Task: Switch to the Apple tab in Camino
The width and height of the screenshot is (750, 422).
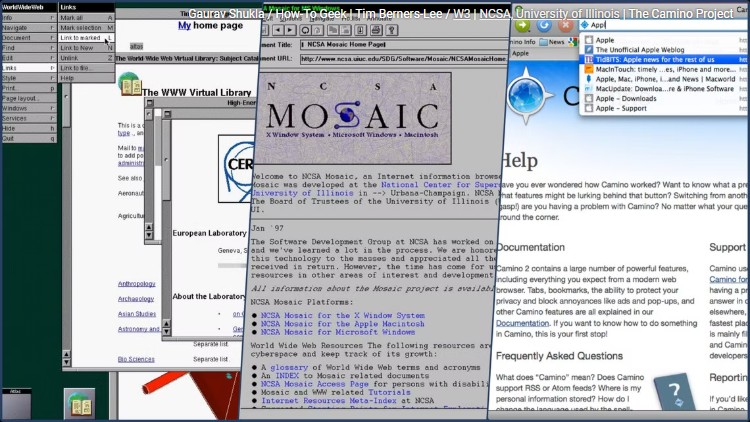Action: point(520,53)
